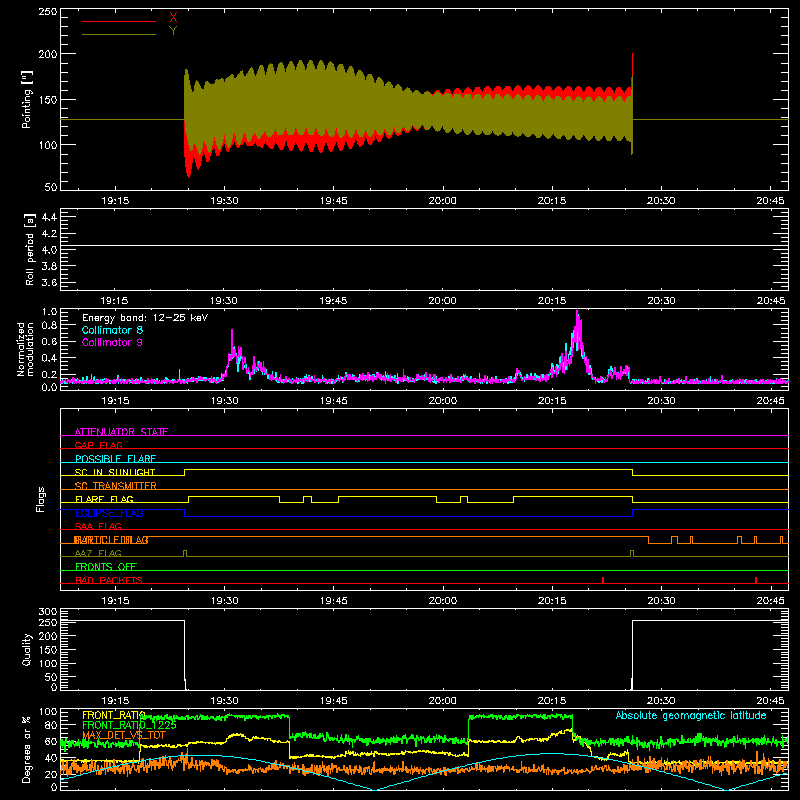Image resolution: width=800 pixels, height=800 pixels.
Task: Click the FRONTS_OFF flag label
Action: pyautogui.click(x=106, y=567)
